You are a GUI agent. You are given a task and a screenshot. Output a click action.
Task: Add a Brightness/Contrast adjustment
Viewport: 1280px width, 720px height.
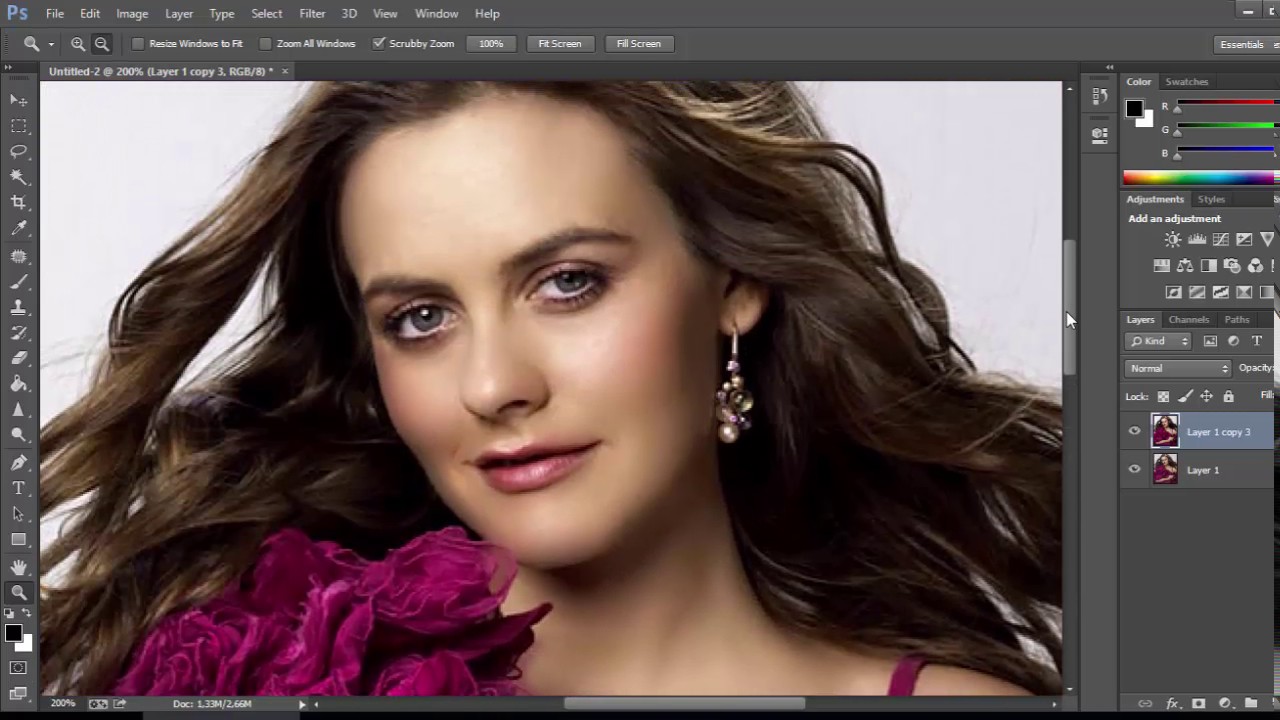[1172, 240]
